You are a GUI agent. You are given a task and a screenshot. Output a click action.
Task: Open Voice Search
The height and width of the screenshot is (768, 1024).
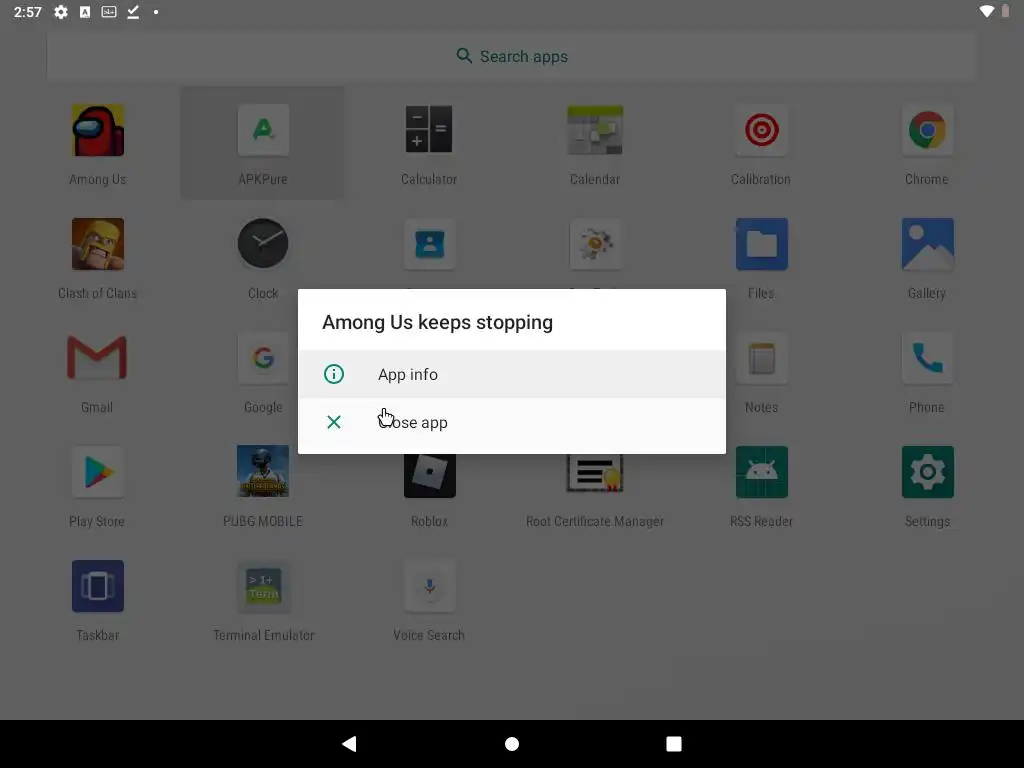tap(429, 586)
